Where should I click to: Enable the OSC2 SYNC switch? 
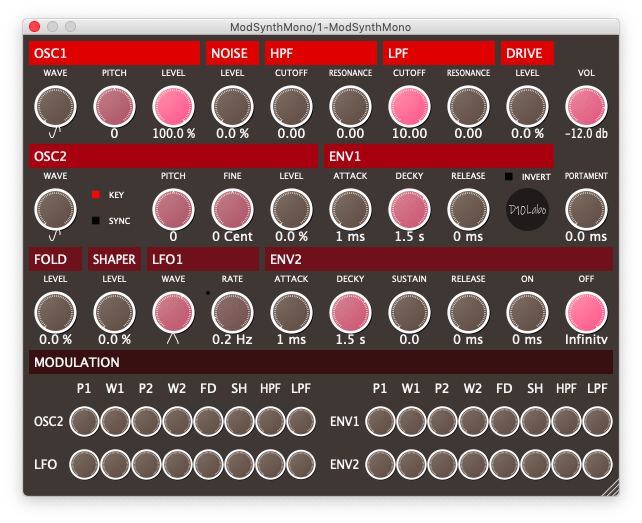click(96, 219)
